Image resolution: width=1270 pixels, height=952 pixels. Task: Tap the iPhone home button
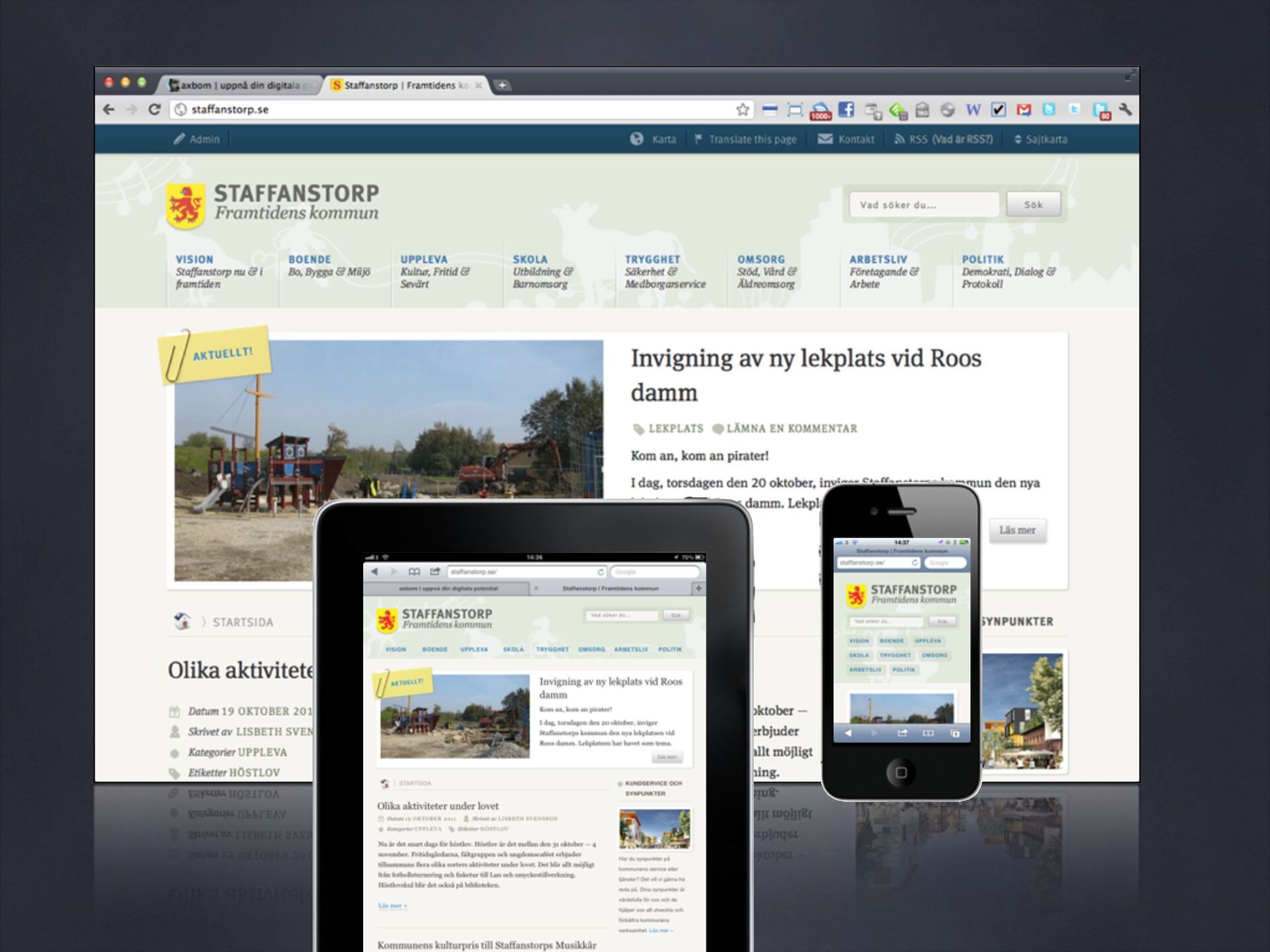[901, 772]
